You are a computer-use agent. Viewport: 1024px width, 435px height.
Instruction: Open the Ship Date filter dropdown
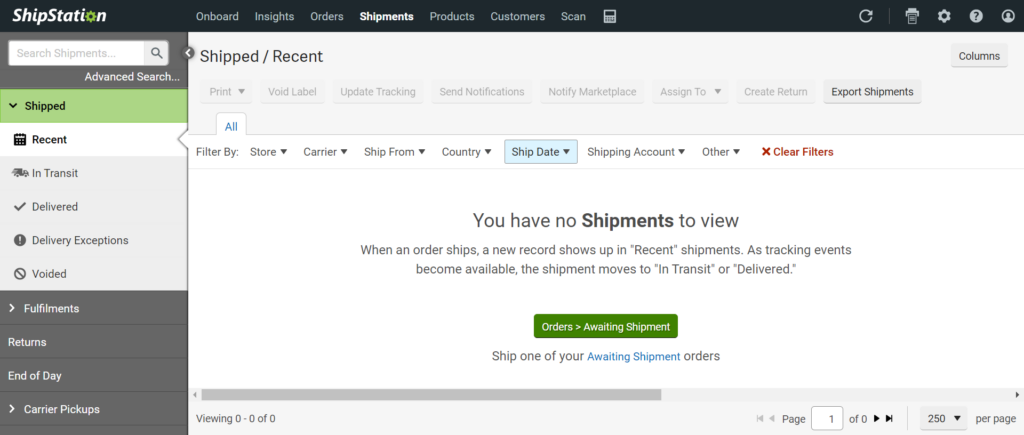click(540, 152)
